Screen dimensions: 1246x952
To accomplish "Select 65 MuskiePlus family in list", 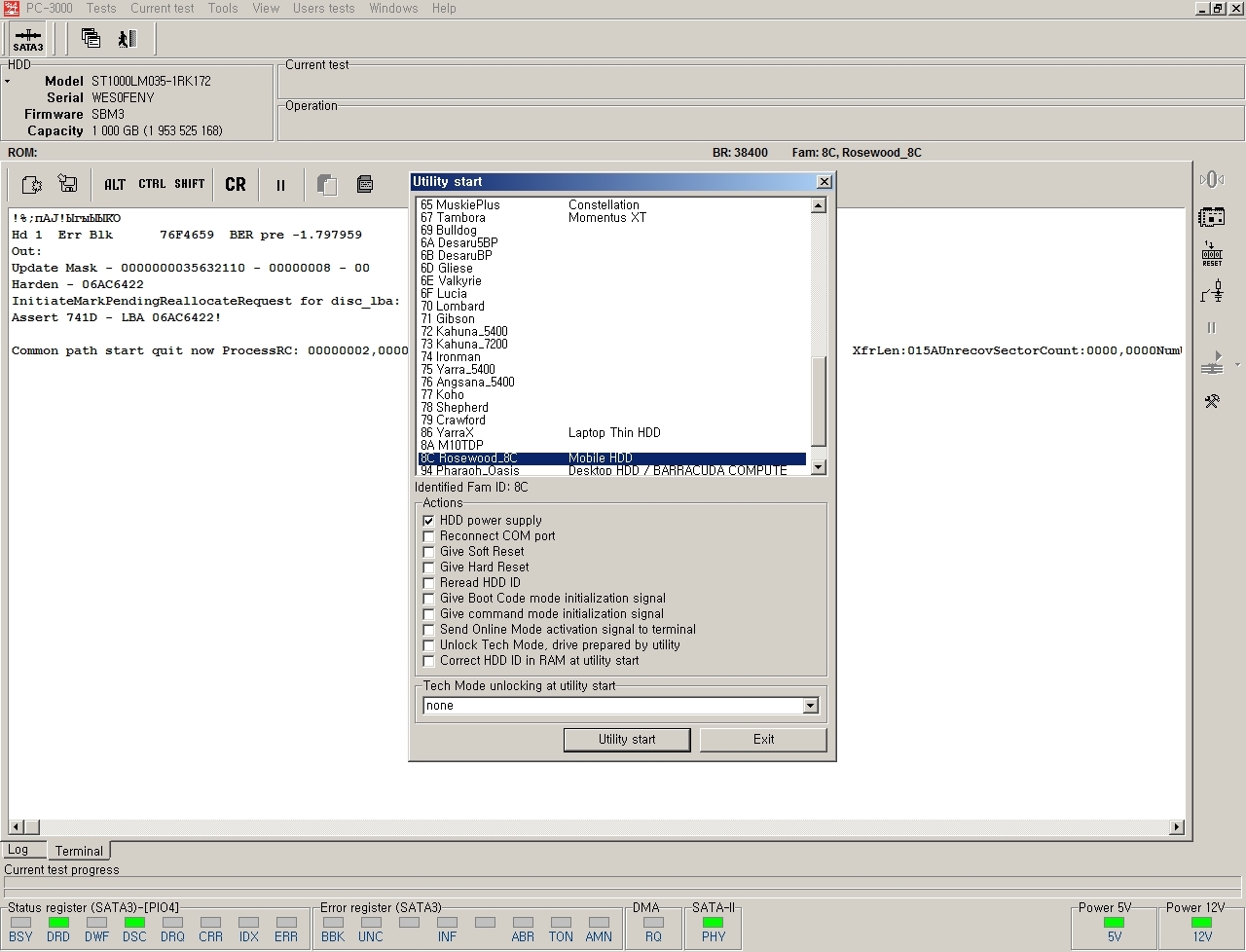I will coord(612,205).
